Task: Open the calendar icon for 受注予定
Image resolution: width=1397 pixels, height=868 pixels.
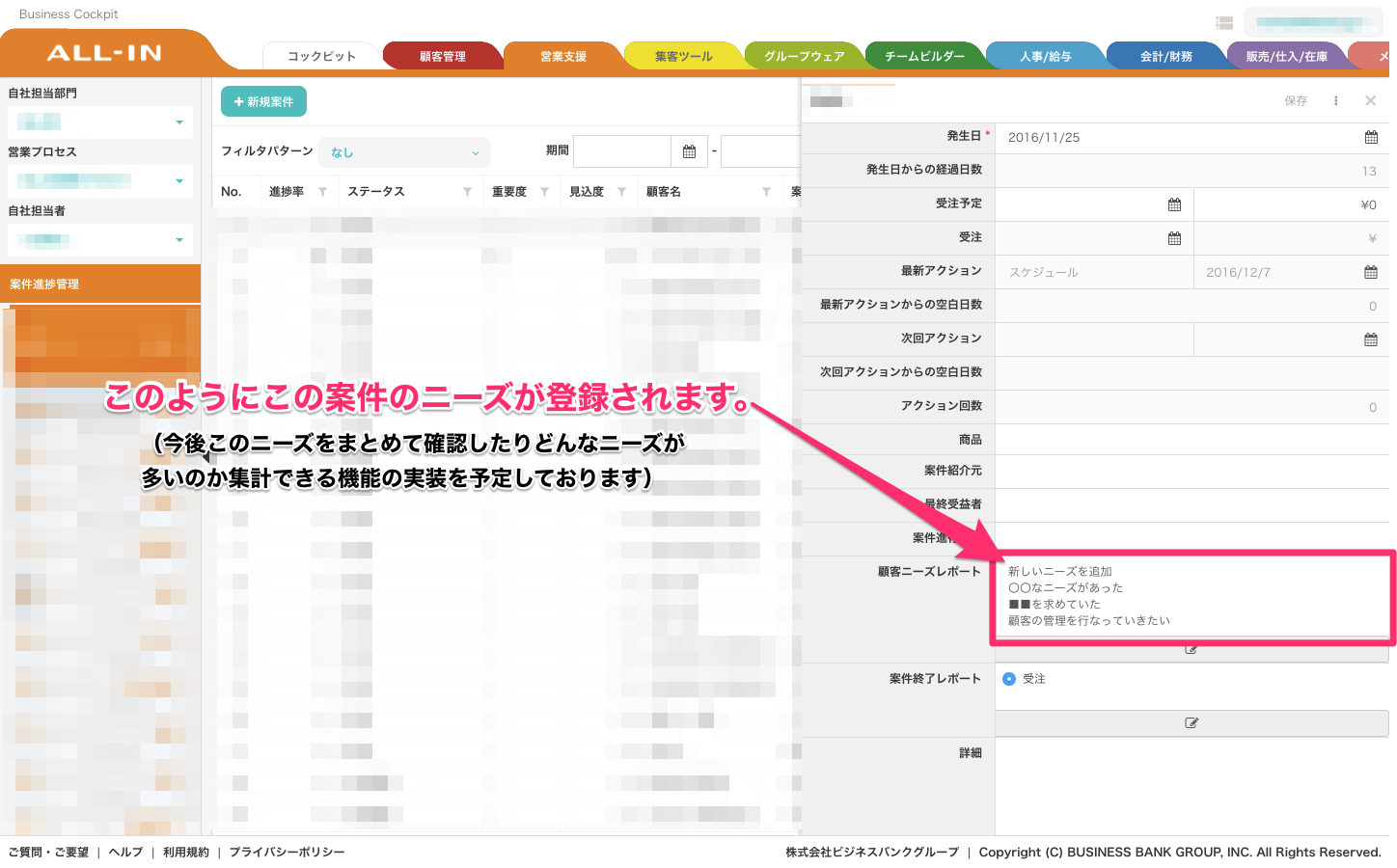Action: (1174, 204)
